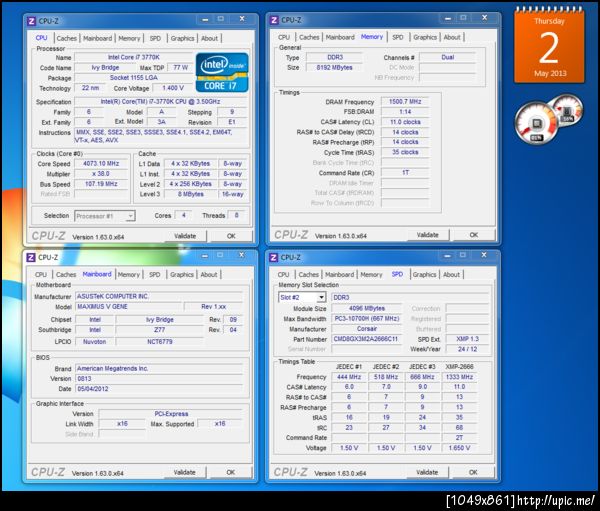Click the CPU-Z logo icon in the Memory window title bar
This screenshot has width=600, height=511.
274,20
